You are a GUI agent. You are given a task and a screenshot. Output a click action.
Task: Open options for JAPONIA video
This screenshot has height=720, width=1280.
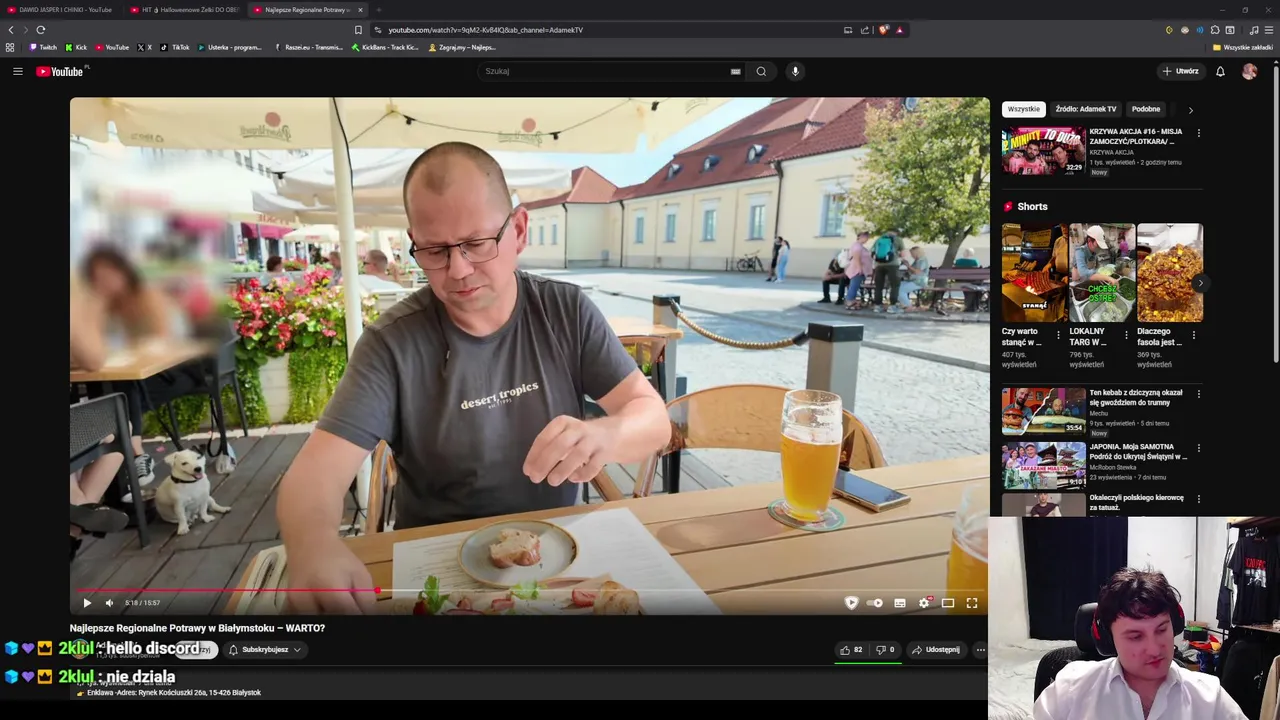(1198, 448)
